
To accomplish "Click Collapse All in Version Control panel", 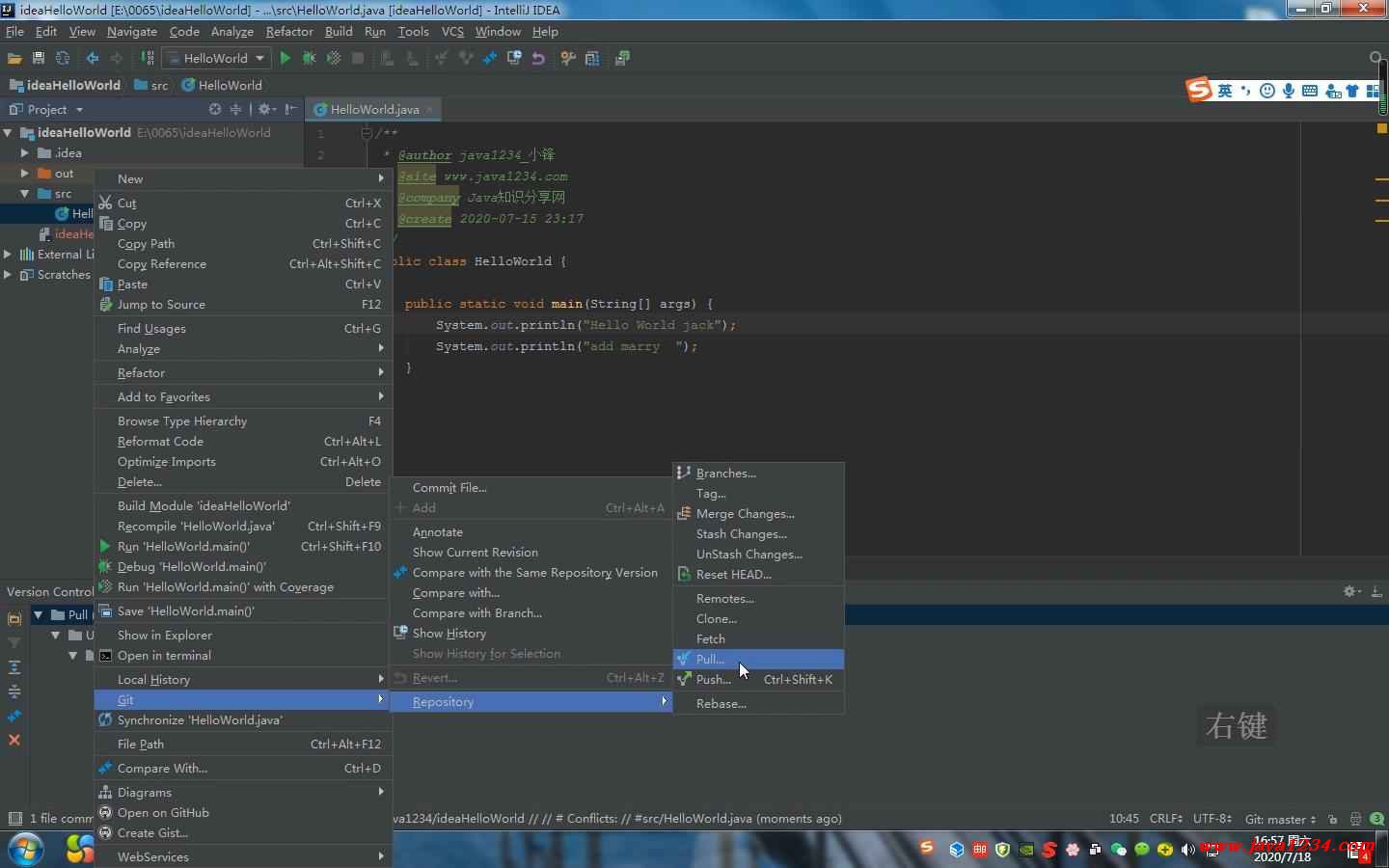I will pyautogui.click(x=14, y=692).
